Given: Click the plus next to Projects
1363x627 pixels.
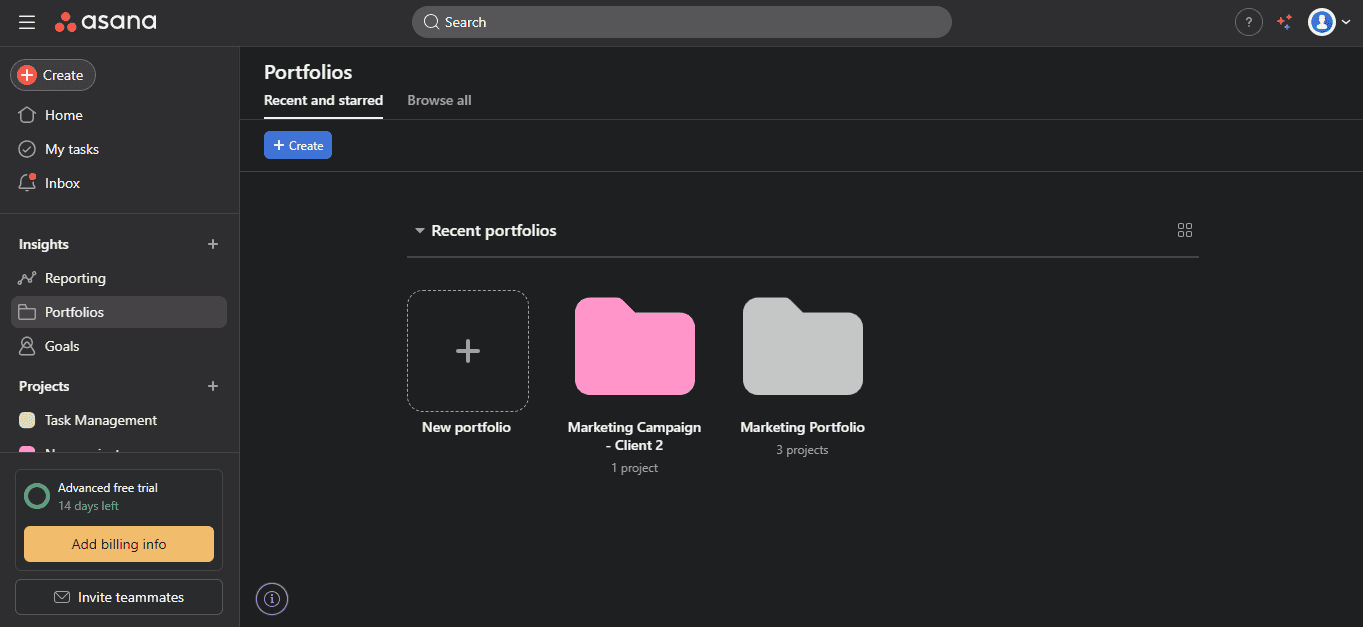Looking at the screenshot, I should coord(212,386).
